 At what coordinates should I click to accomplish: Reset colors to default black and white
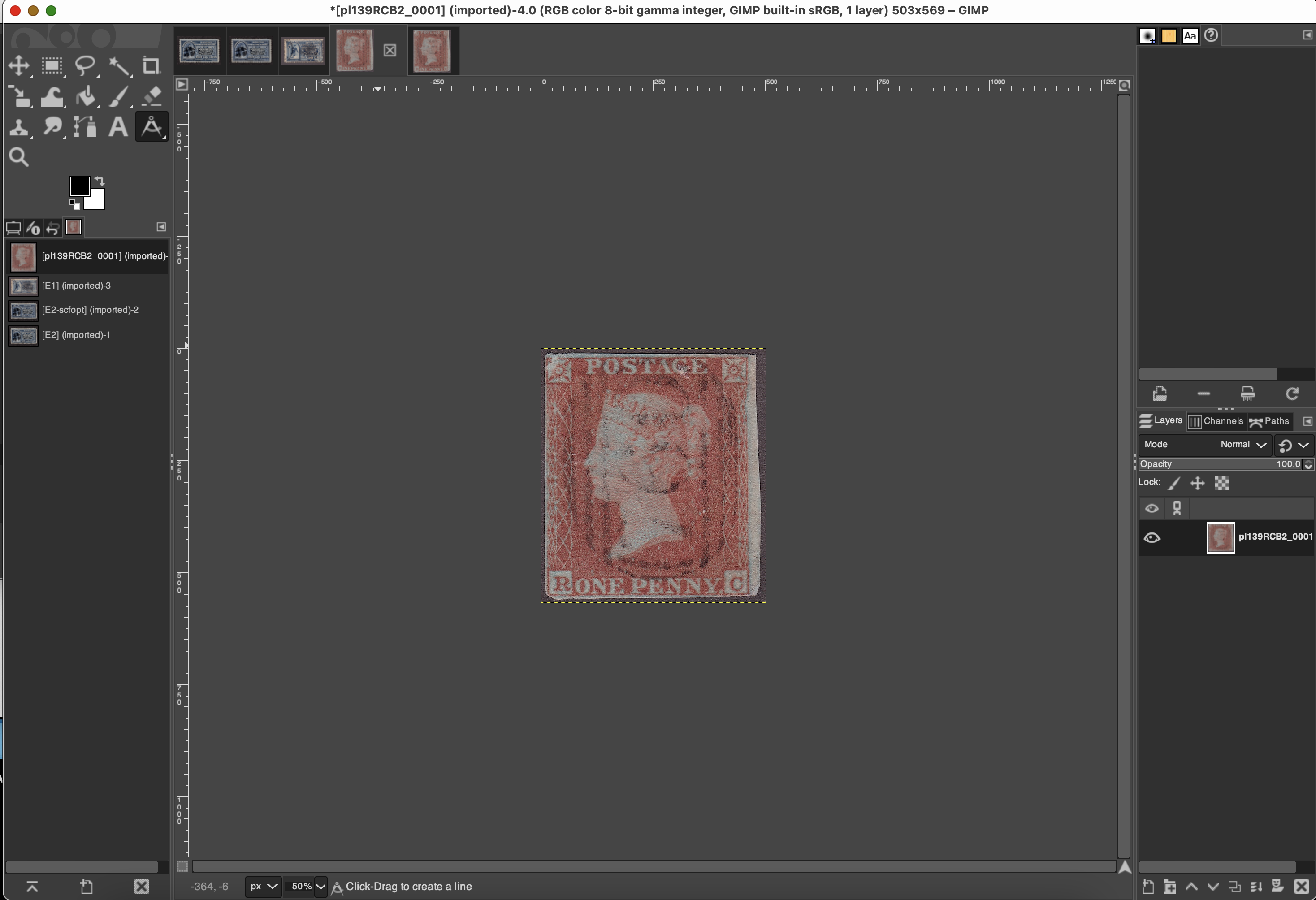coord(74,204)
